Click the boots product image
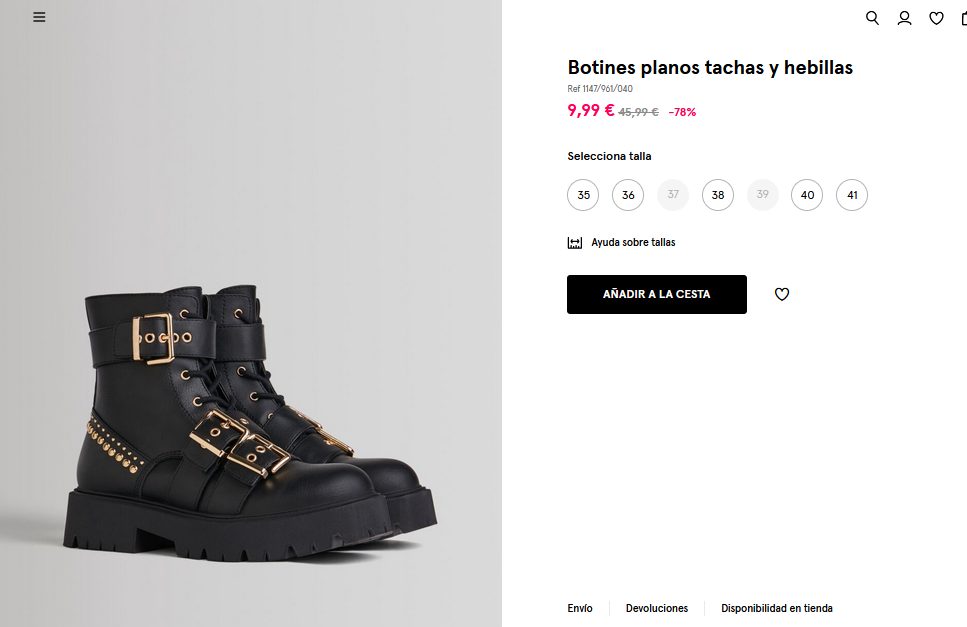The width and height of the screenshot is (967, 627). [x=250, y=420]
